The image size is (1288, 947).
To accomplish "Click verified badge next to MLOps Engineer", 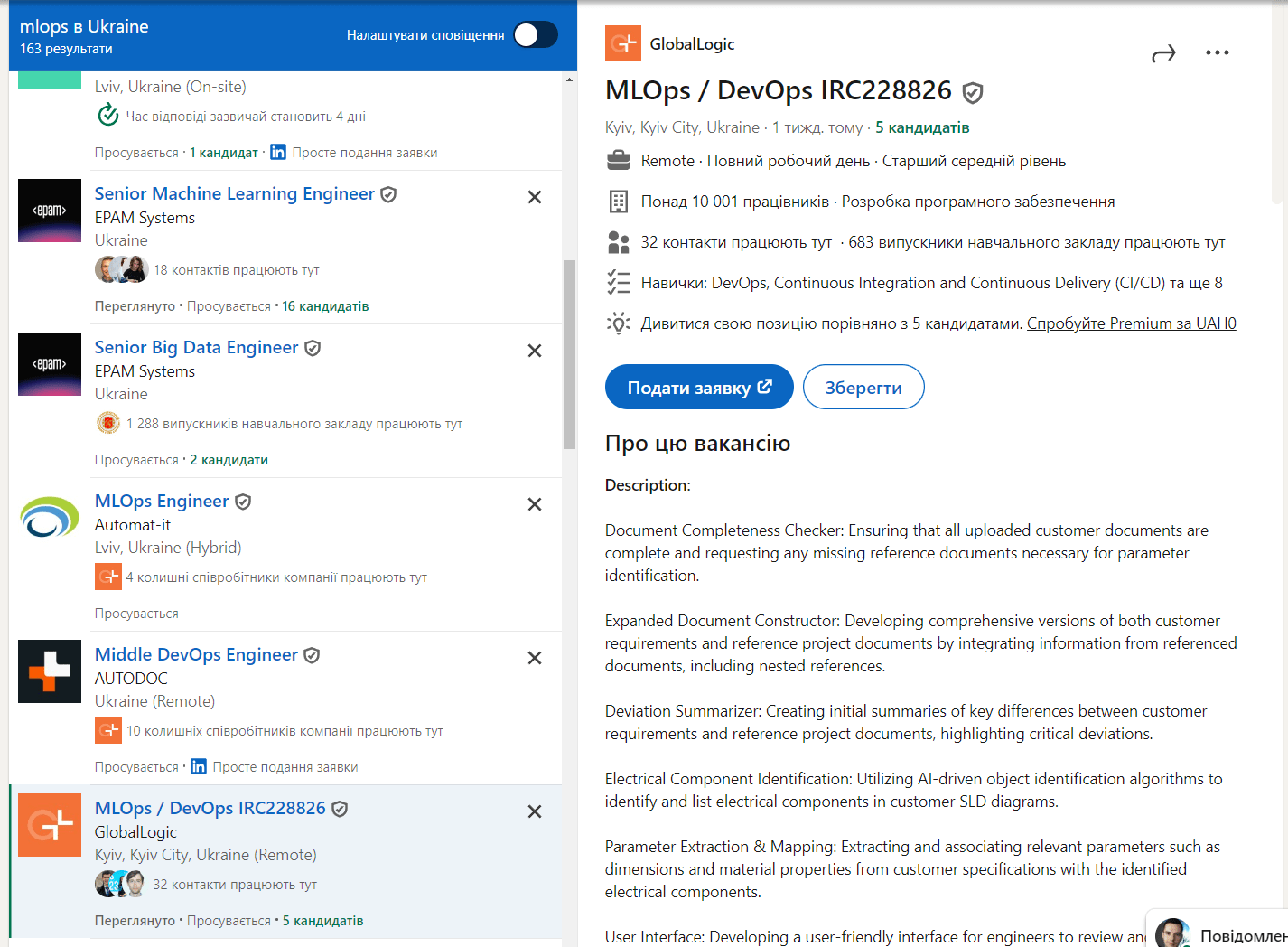I will point(243,502).
